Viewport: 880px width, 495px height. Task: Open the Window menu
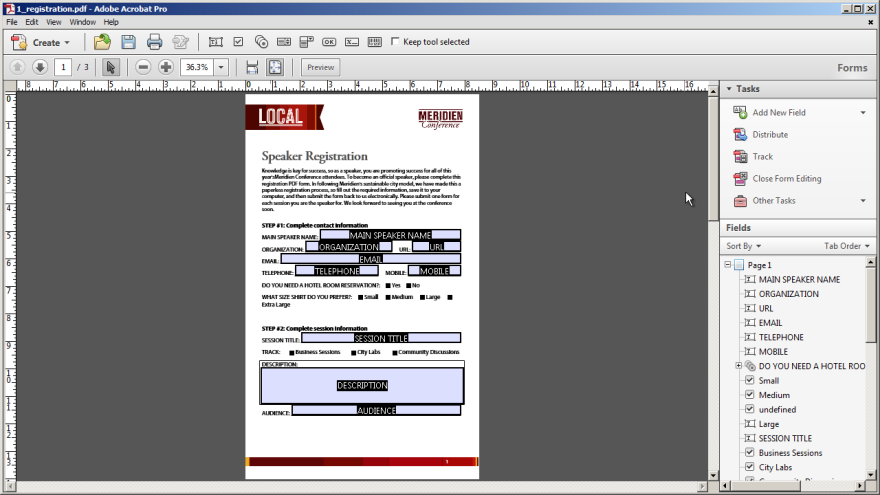[83, 21]
